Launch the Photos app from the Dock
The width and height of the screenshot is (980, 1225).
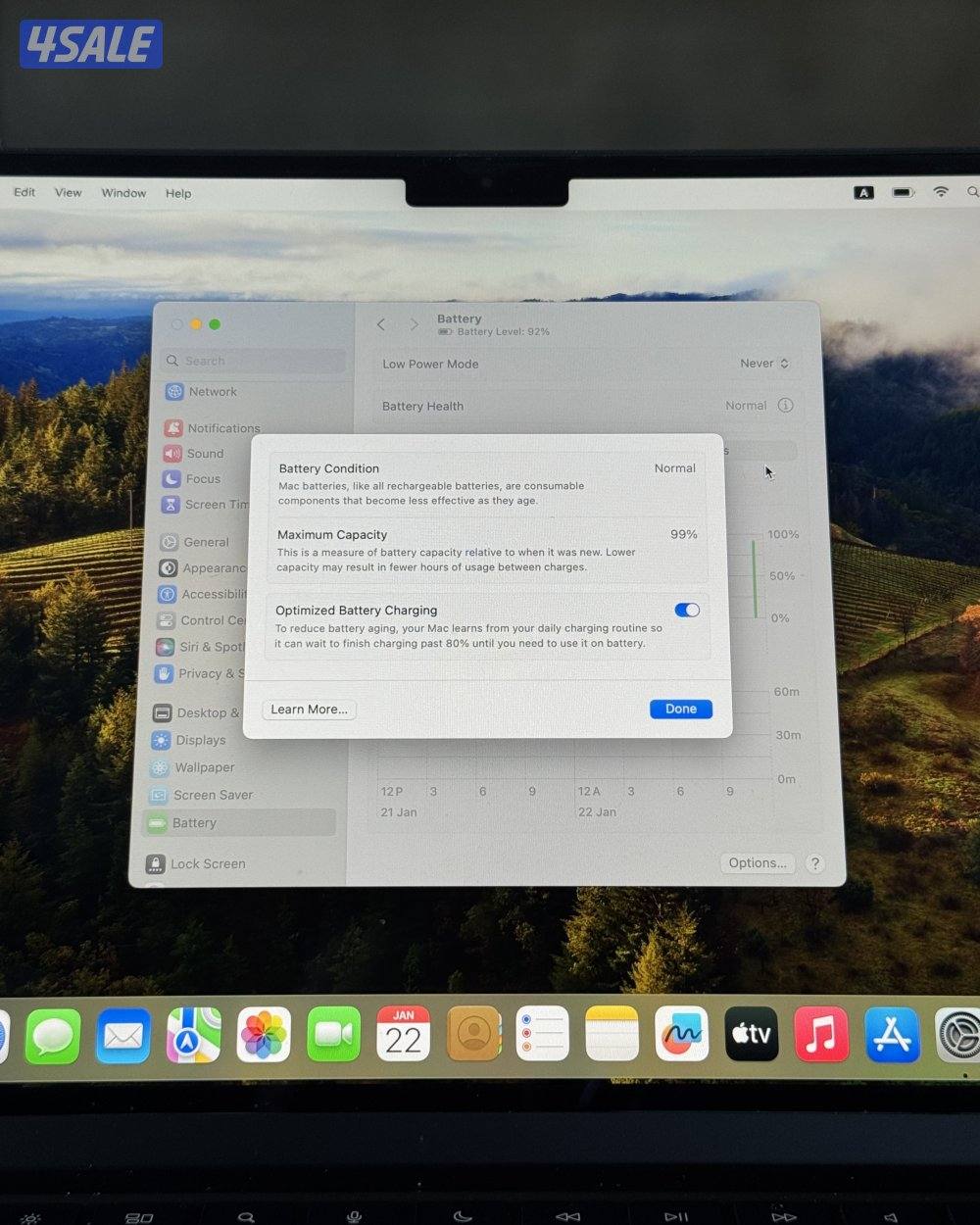[264, 1035]
